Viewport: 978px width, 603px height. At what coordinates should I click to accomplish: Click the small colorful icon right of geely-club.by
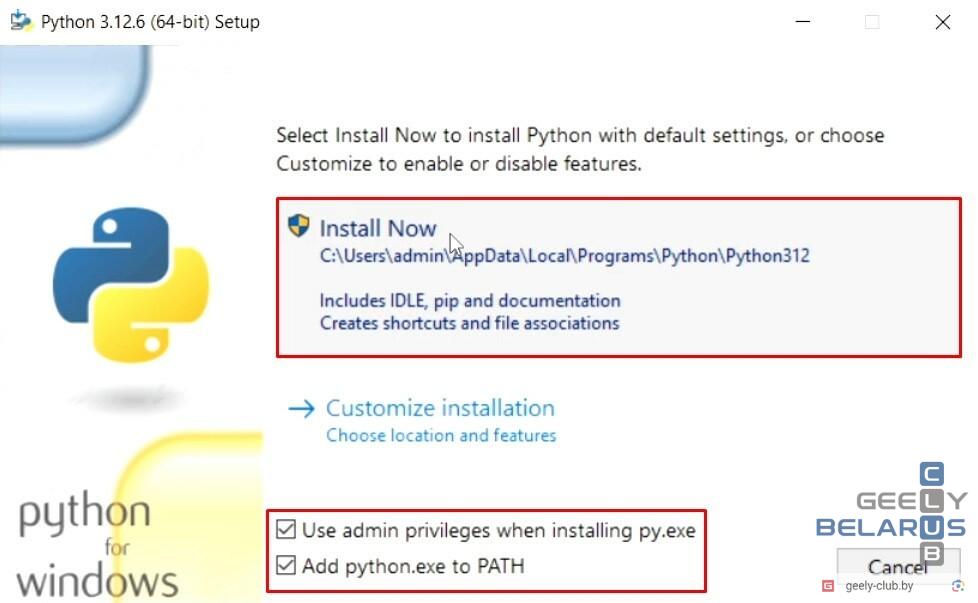[x=958, y=586]
